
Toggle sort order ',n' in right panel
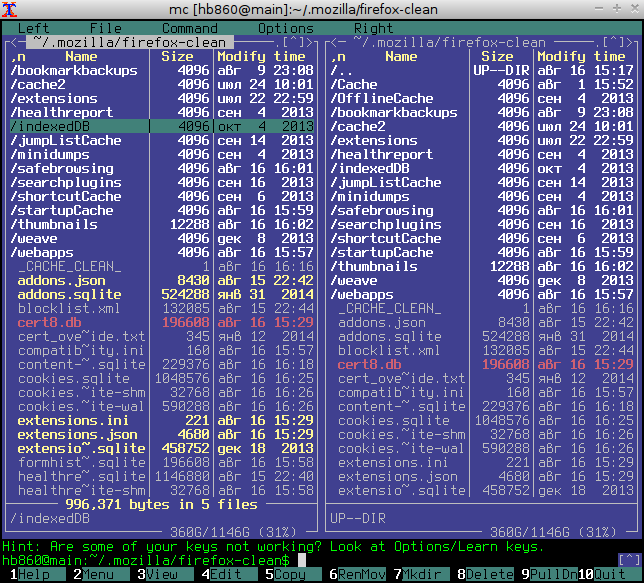(x=338, y=56)
